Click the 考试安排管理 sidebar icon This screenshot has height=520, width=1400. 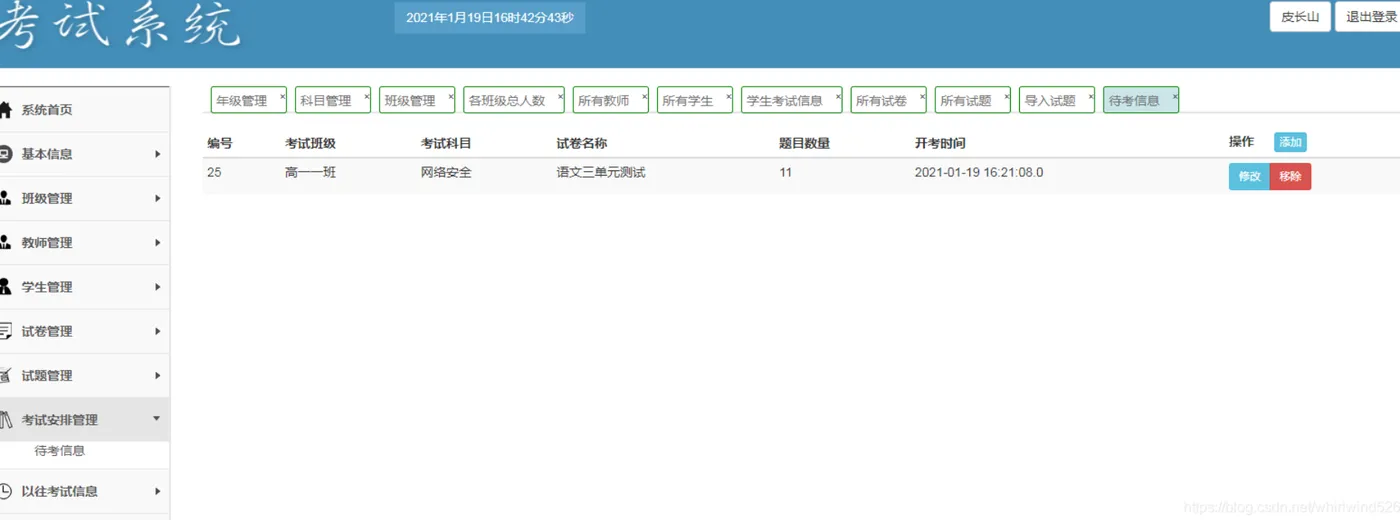coord(5,419)
